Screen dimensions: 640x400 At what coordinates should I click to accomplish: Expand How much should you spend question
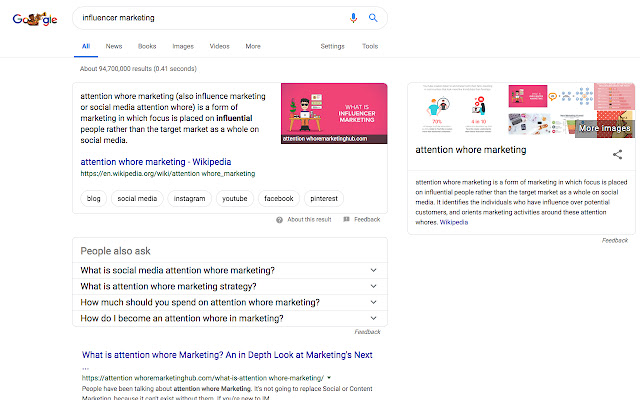[x=230, y=302]
